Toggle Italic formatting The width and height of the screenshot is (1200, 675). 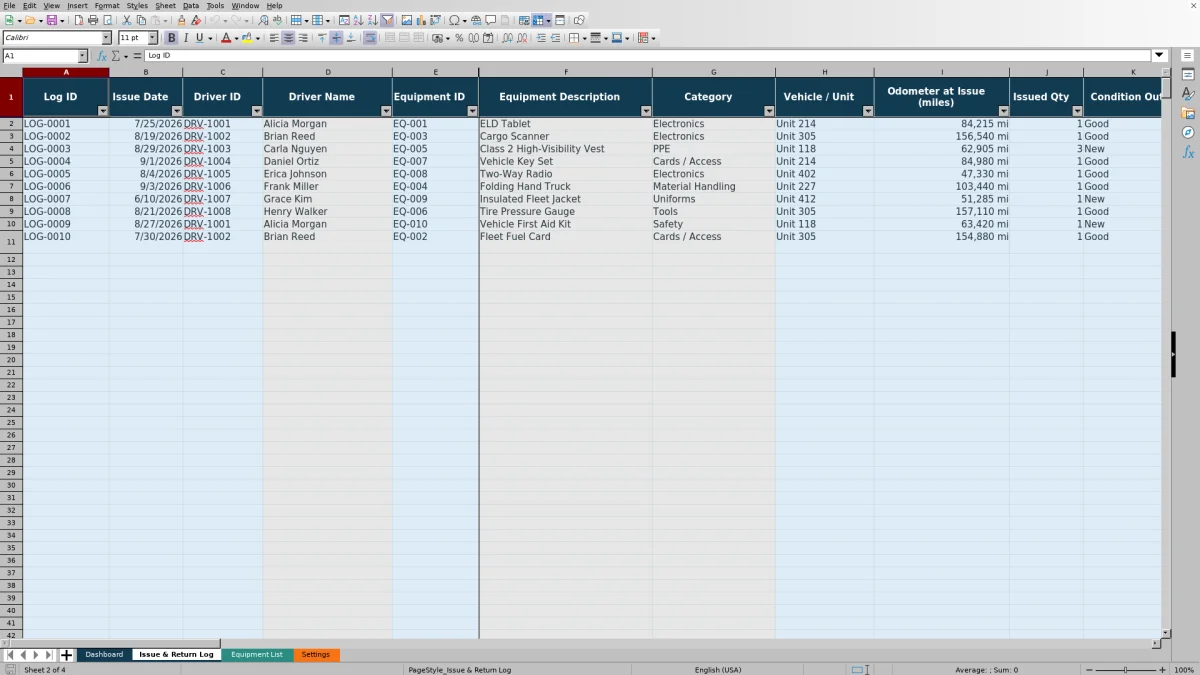pyautogui.click(x=185, y=38)
